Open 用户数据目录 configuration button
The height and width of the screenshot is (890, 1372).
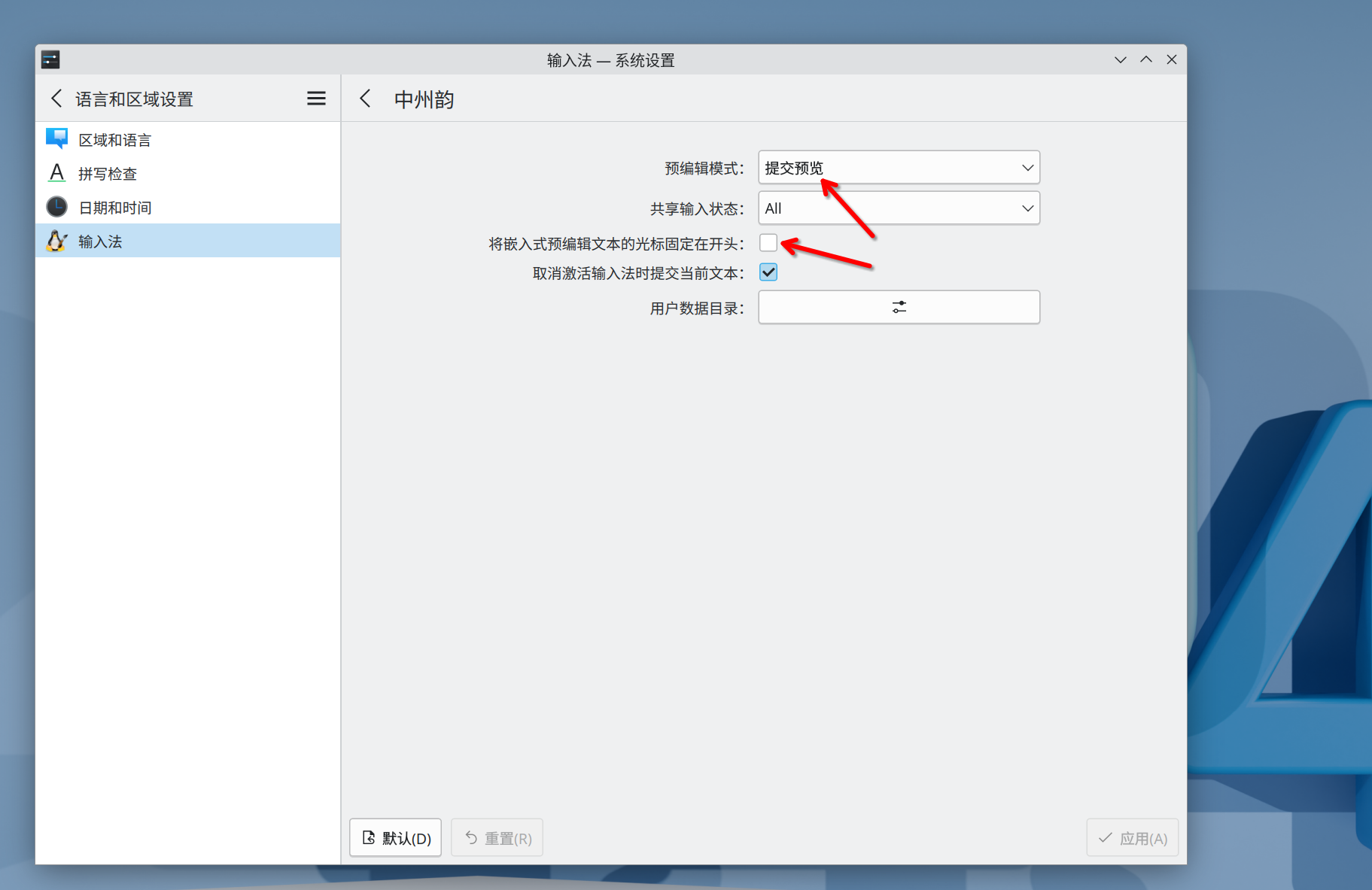point(899,307)
